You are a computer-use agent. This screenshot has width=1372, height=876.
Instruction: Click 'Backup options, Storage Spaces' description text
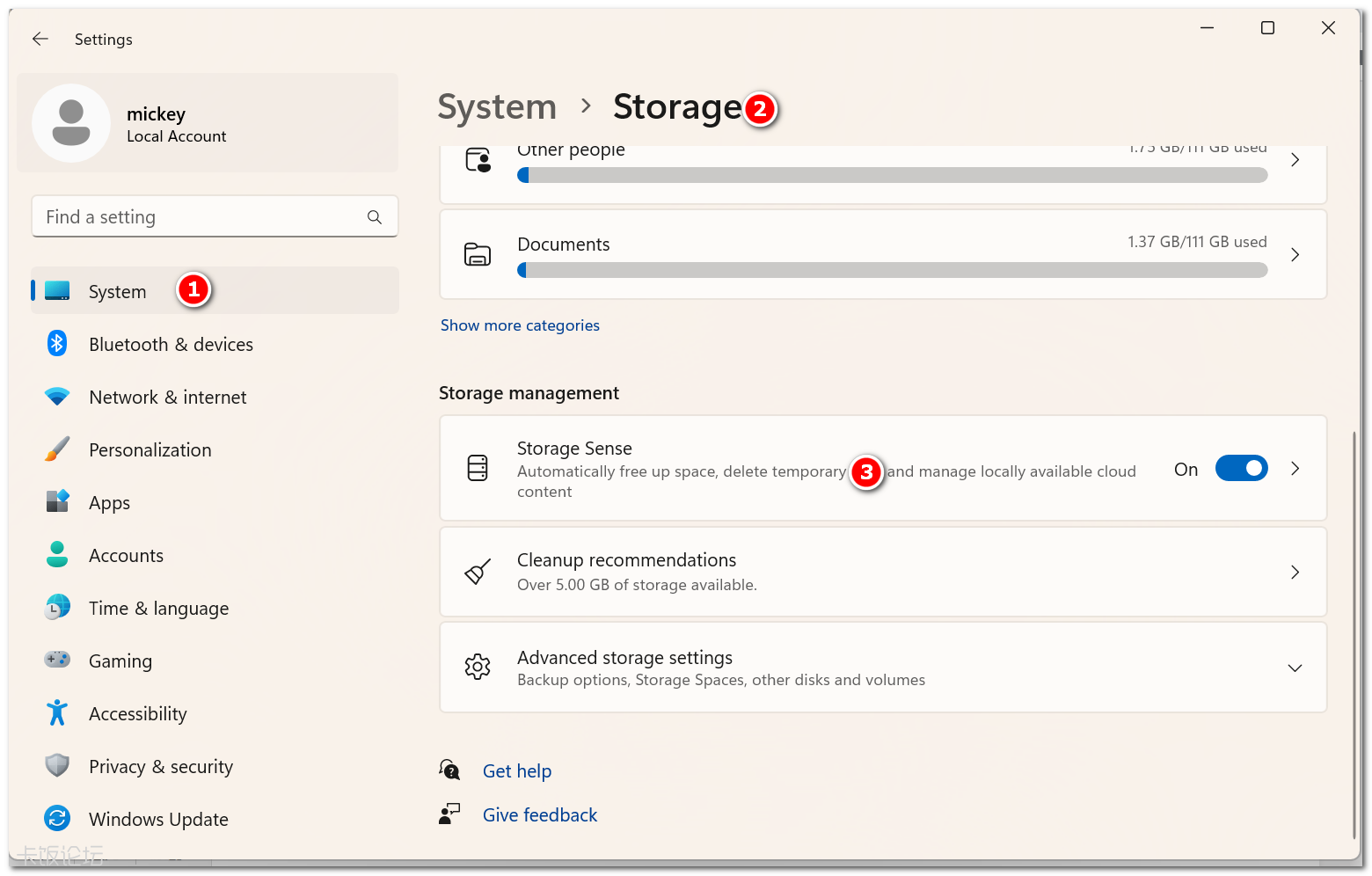pos(721,680)
